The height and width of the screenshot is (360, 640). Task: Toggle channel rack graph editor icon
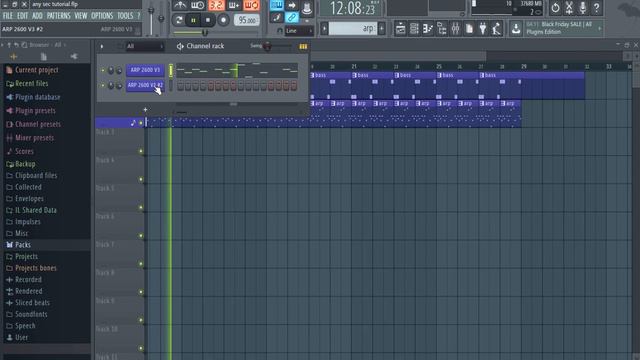click(x=303, y=47)
